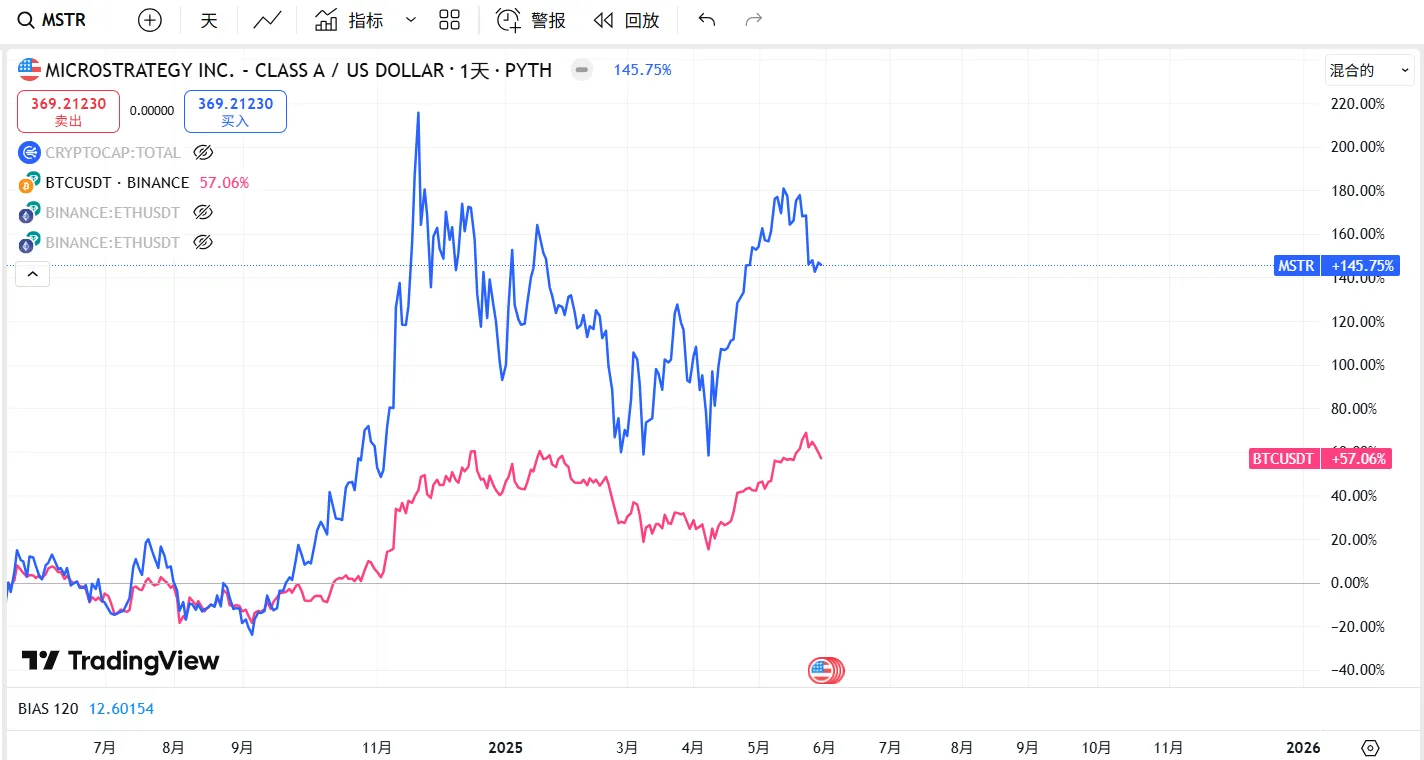Click the redo arrow
This screenshot has width=1424, height=760.
click(x=754, y=20)
